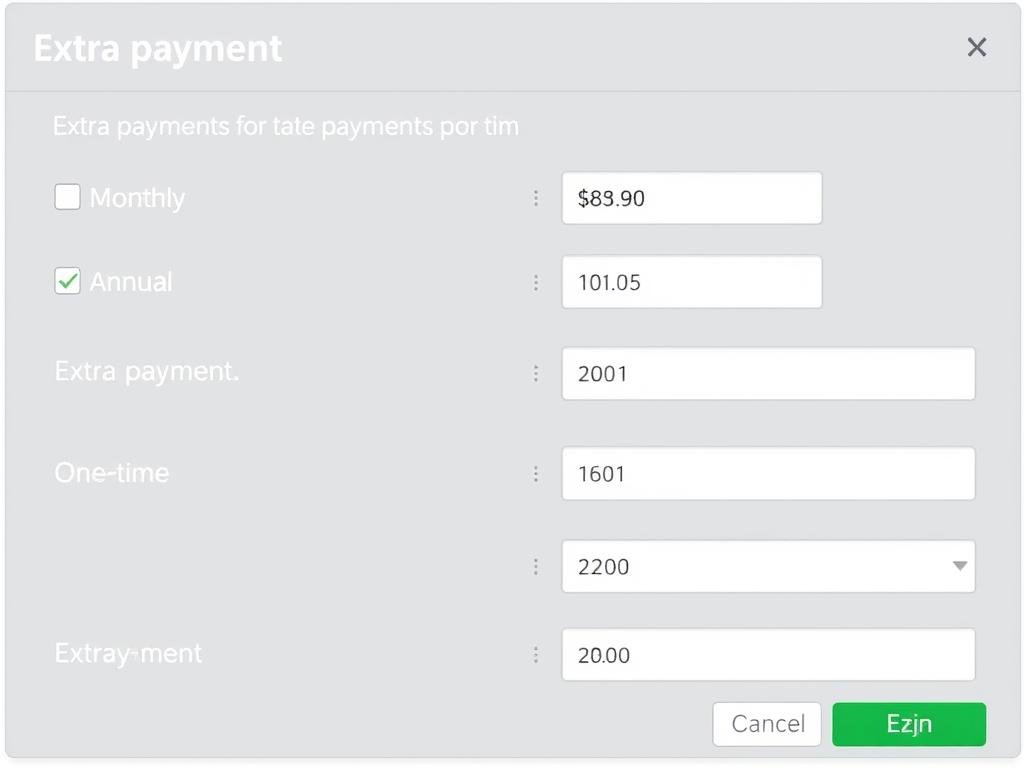Screen dimensions: 1024x768
Task: Click the Ezjn confirmation button
Action: pos(909,724)
